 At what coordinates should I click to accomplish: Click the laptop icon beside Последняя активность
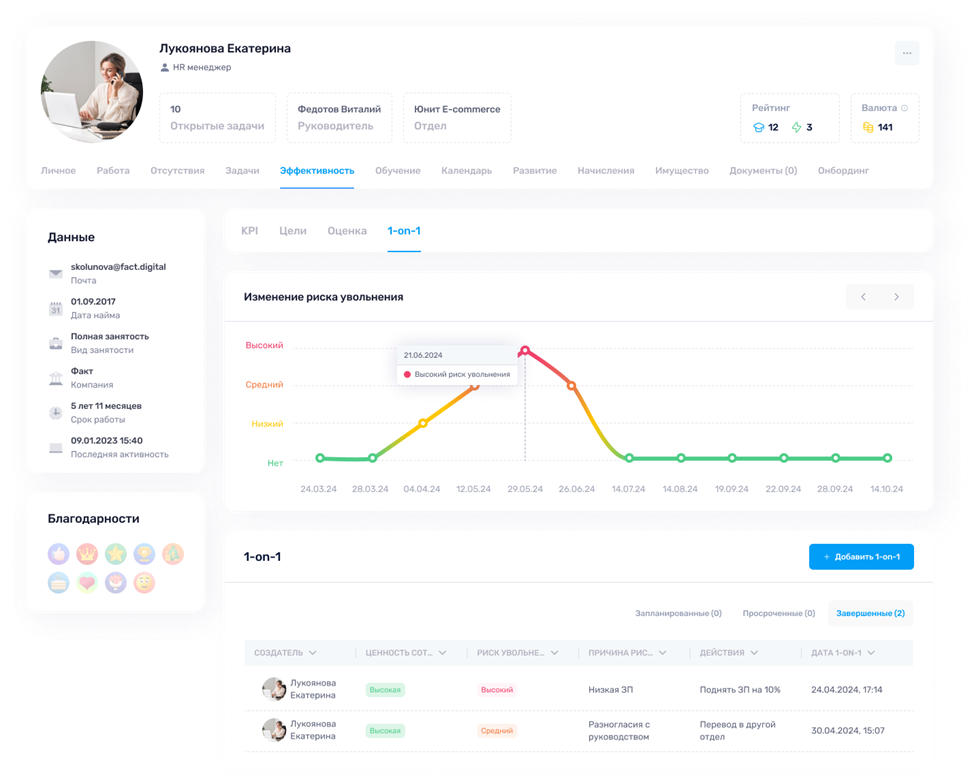[x=56, y=448]
